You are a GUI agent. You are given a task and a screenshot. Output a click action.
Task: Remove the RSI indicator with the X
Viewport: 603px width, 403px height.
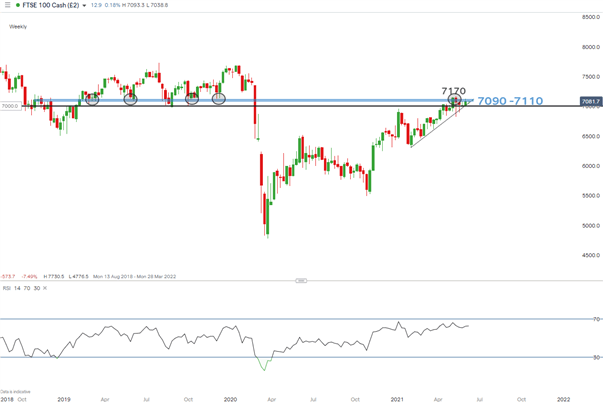(45, 288)
